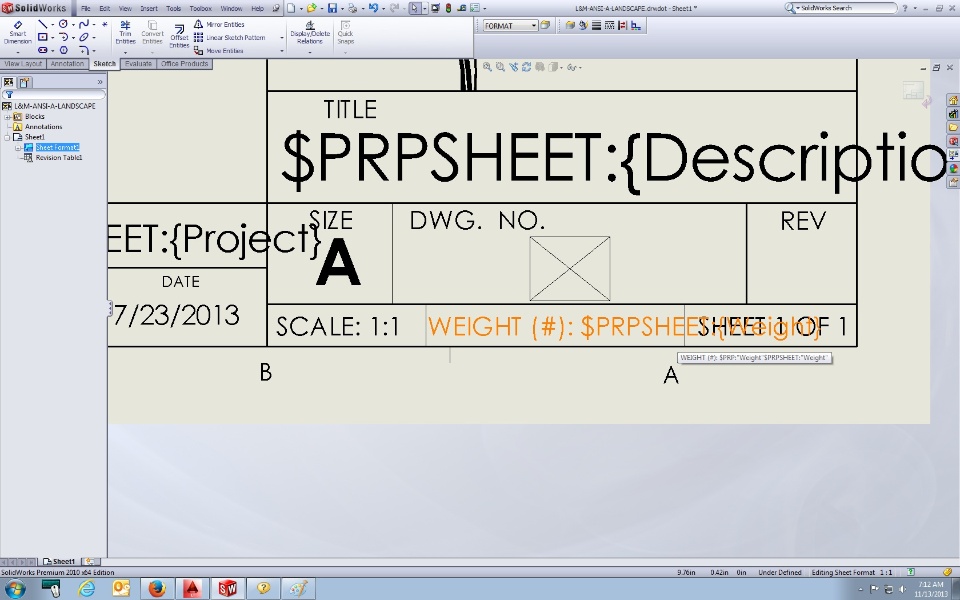Expand the Blocks folder in tree

pyautogui.click(x=7, y=116)
